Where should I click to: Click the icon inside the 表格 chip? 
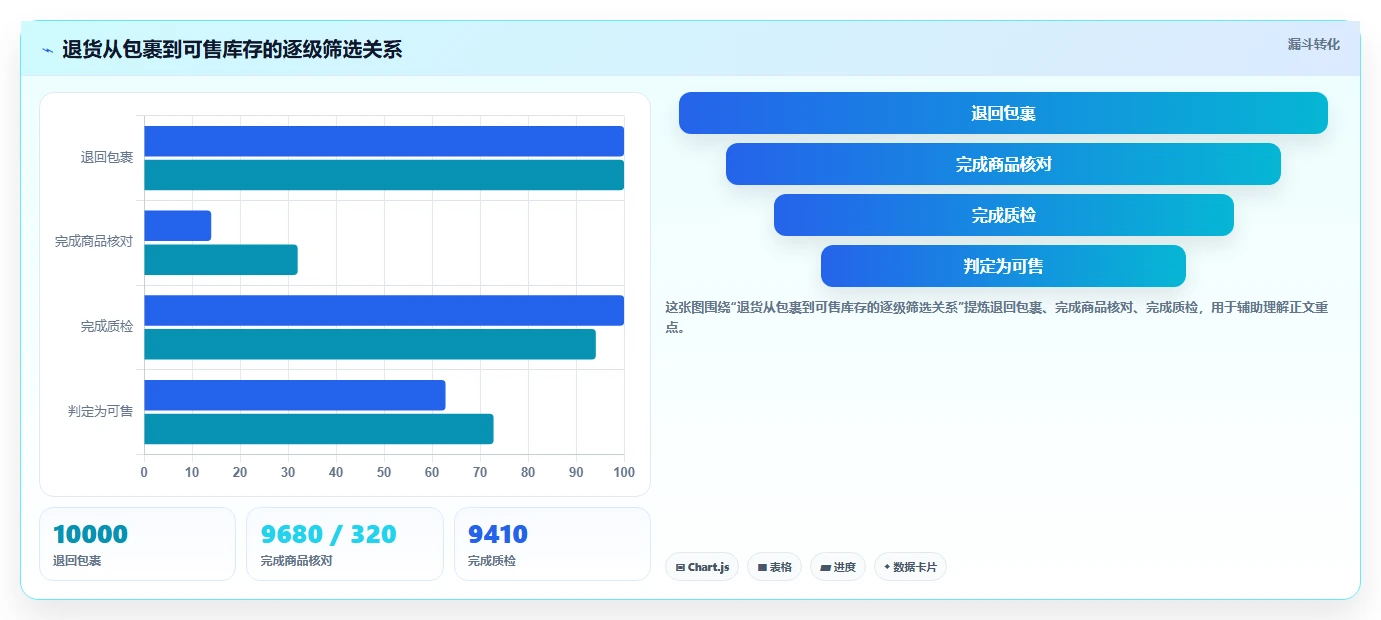[x=762, y=567]
